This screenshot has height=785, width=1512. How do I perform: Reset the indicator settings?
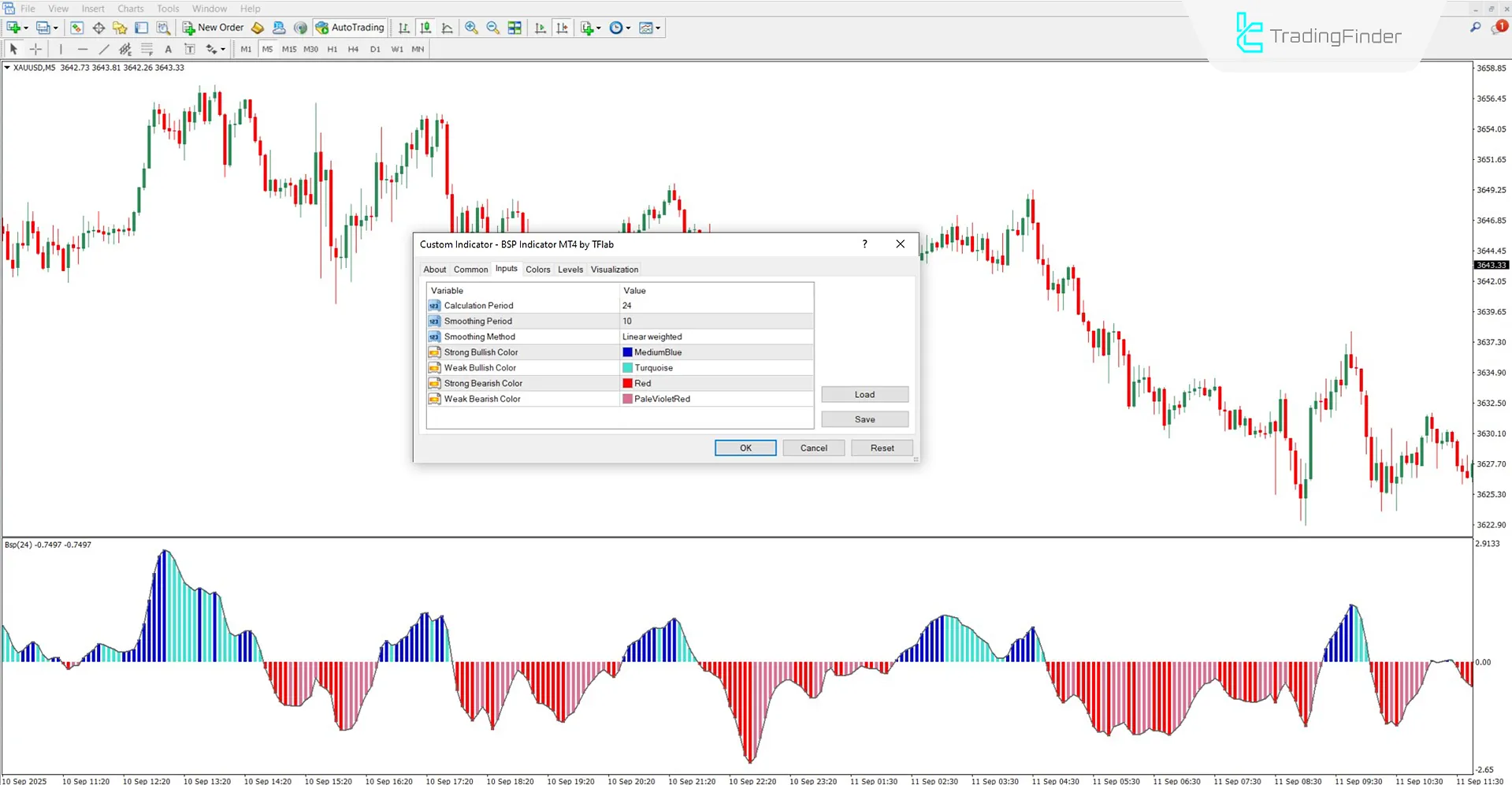882,448
